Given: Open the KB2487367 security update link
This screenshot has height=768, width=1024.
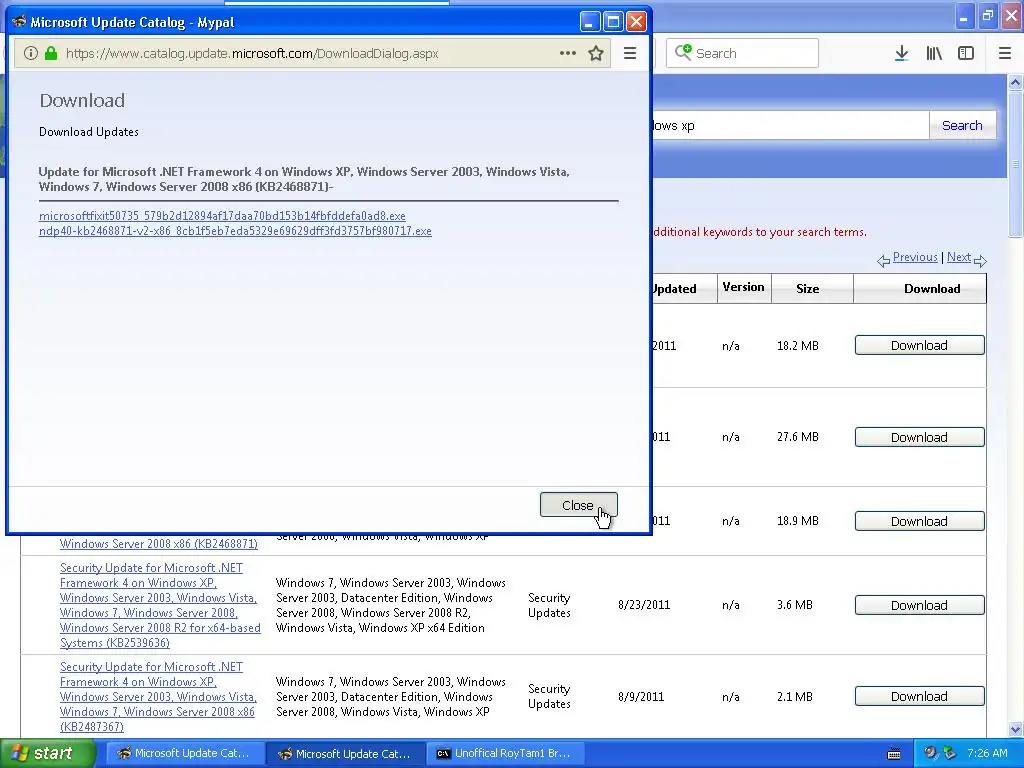Looking at the screenshot, I should (157, 697).
